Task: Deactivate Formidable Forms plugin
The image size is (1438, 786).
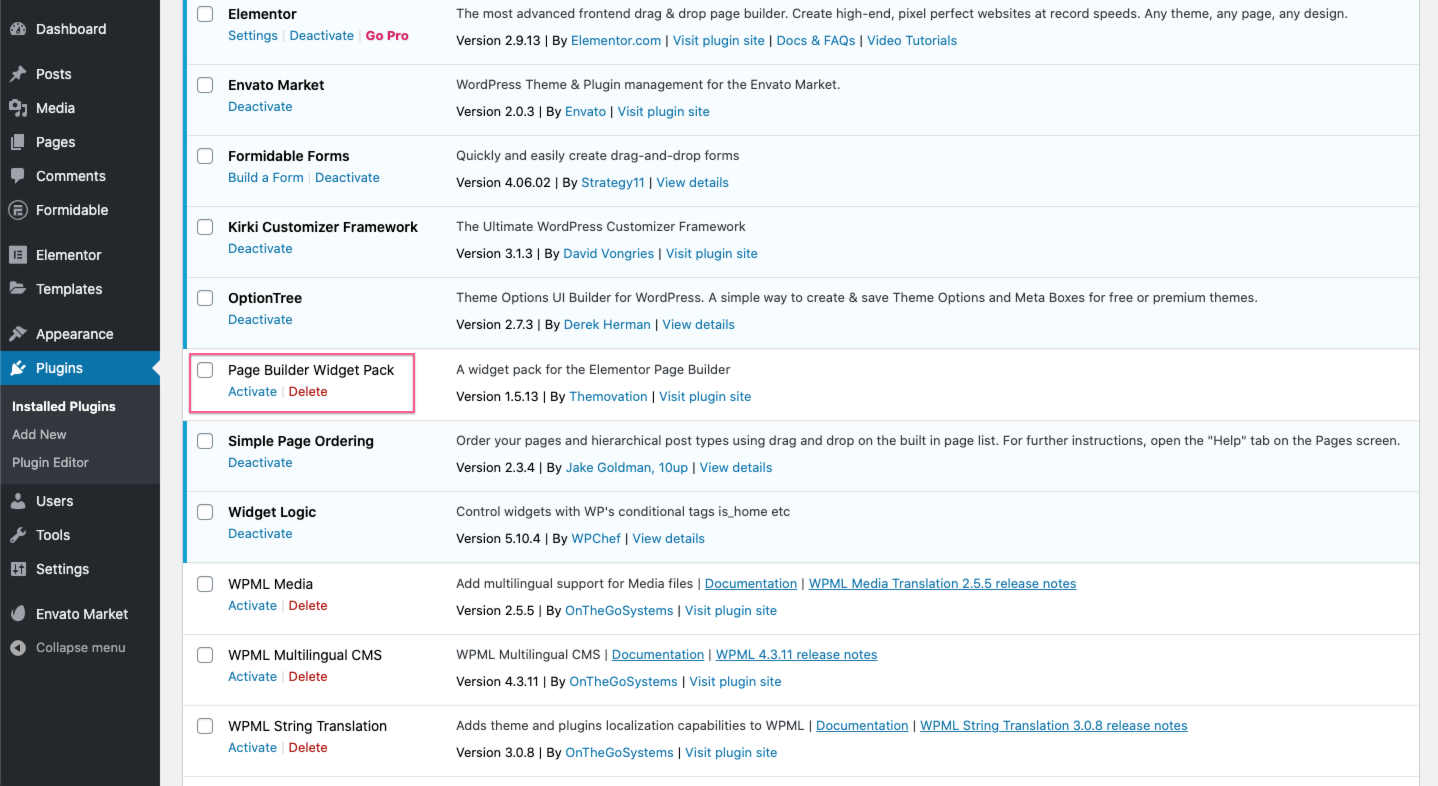Action: point(347,178)
